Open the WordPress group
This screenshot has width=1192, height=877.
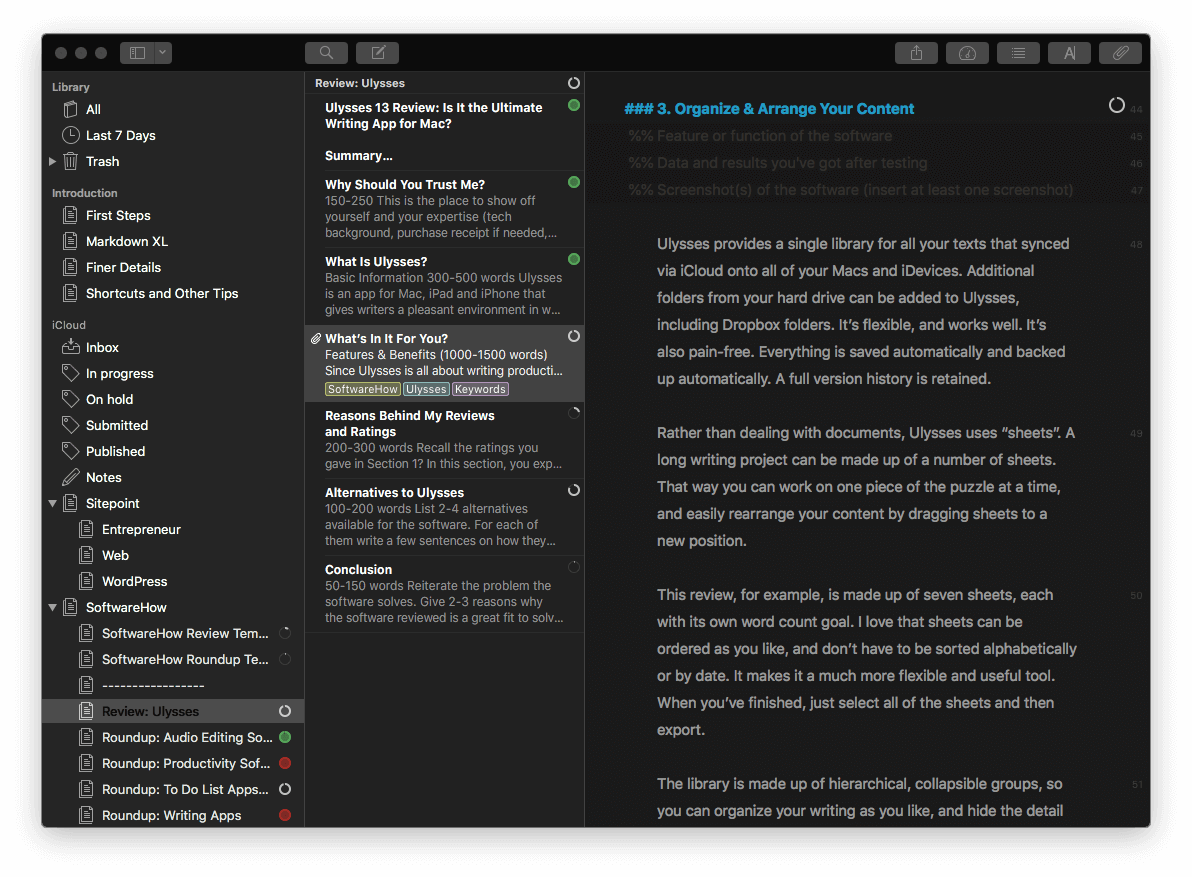(x=173, y=581)
